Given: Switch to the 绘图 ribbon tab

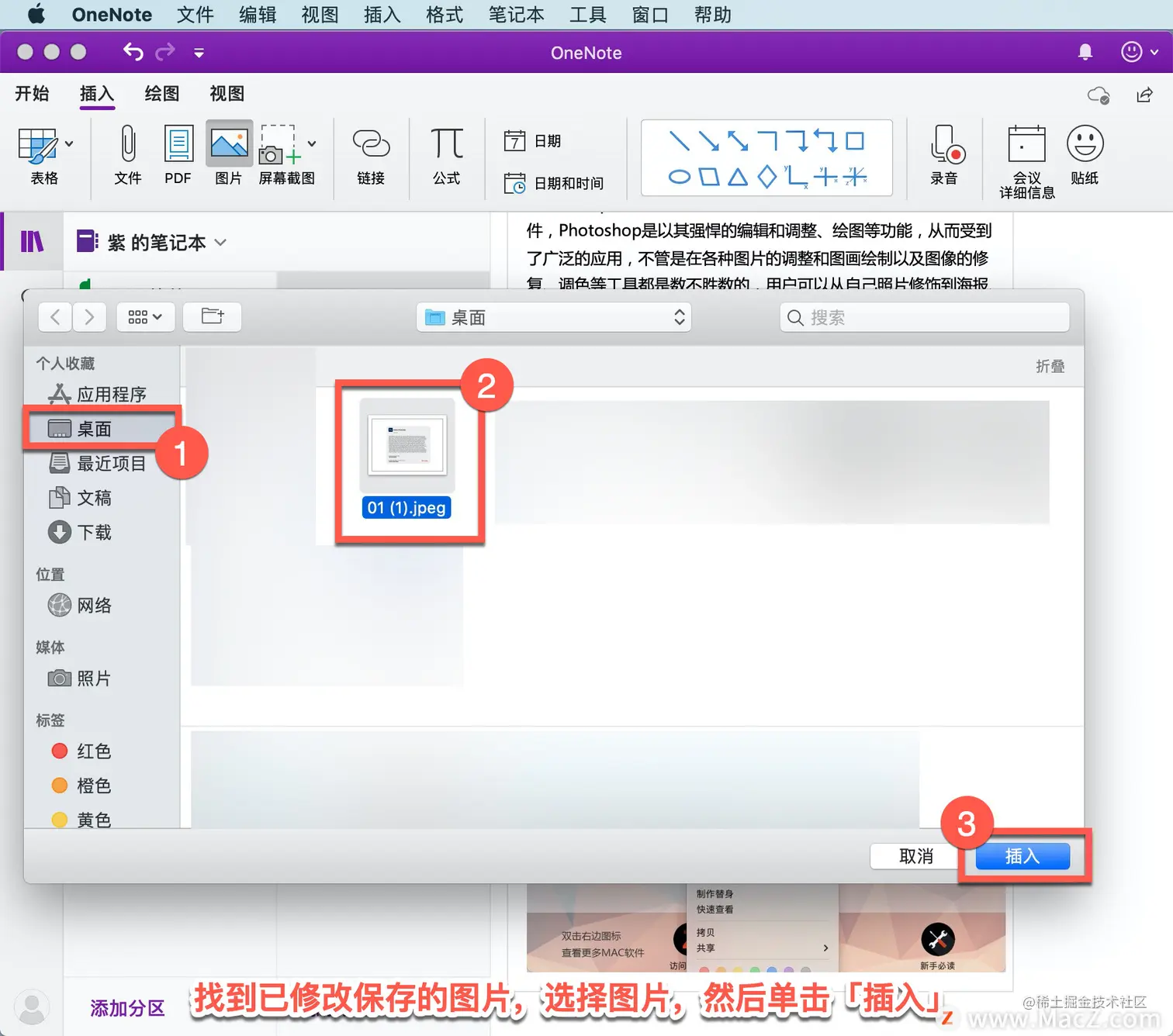Looking at the screenshot, I should pyautogui.click(x=162, y=94).
